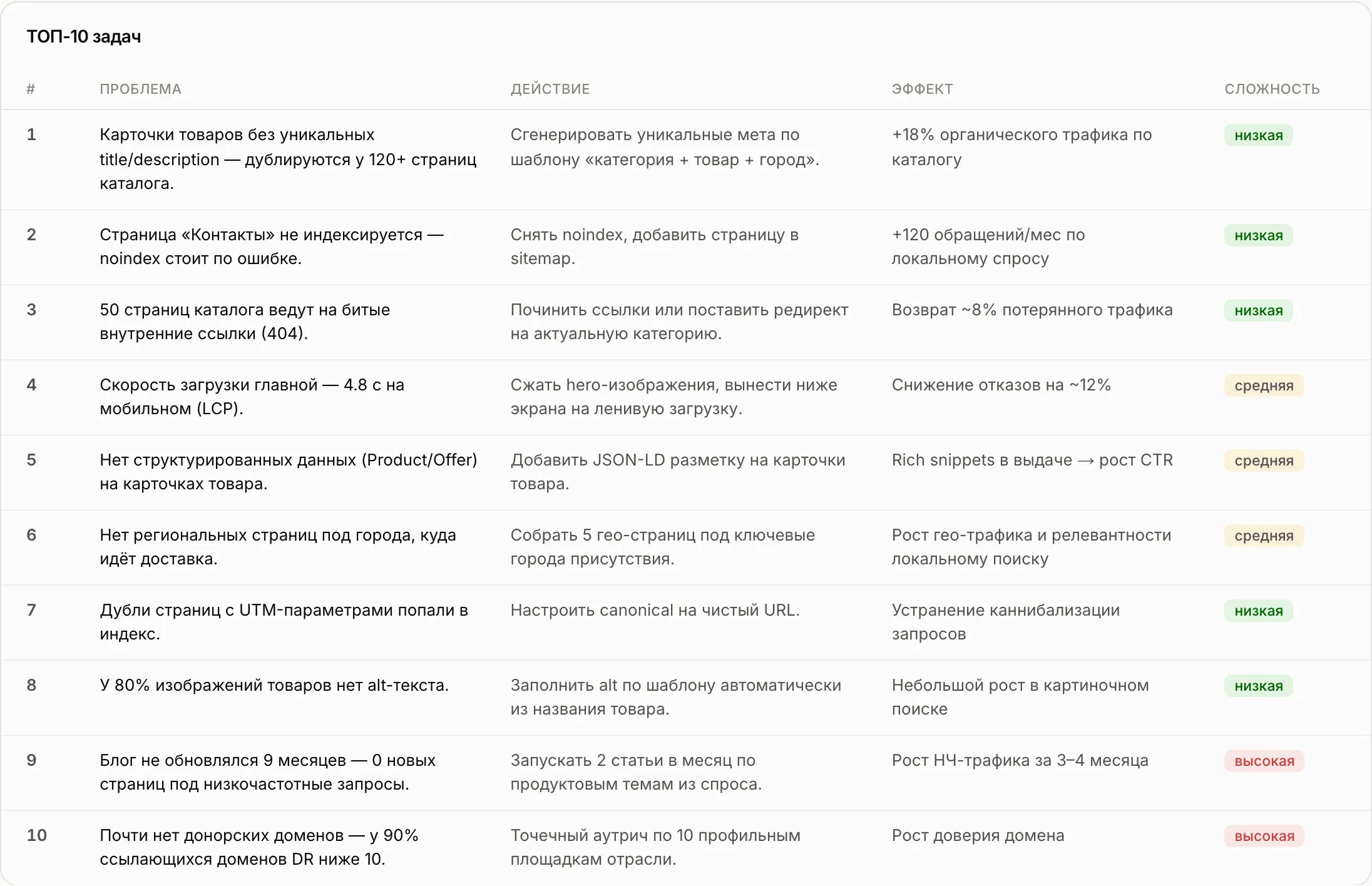Screen dimensions: 1372x886
Task: Click the effect «Снижение отказов на ~12%»
Action: 1001,385
